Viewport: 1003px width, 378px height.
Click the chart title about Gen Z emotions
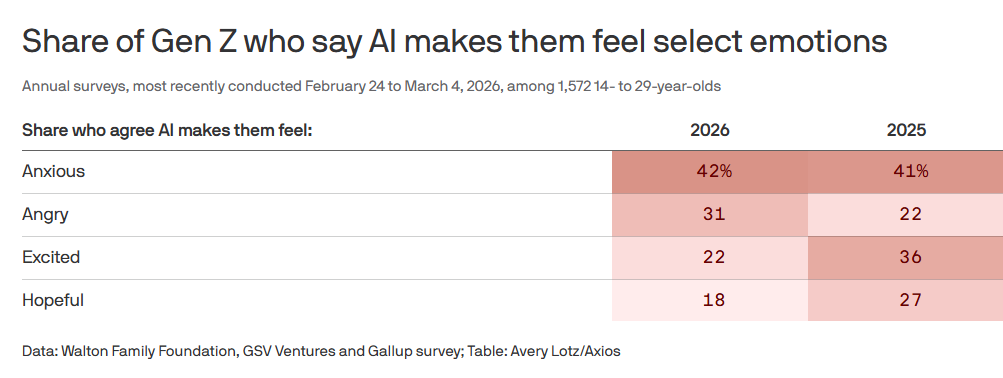click(x=454, y=42)
